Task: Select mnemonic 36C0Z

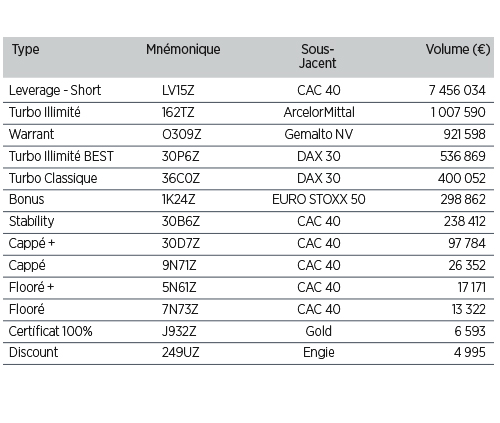Action: point(181,178)
